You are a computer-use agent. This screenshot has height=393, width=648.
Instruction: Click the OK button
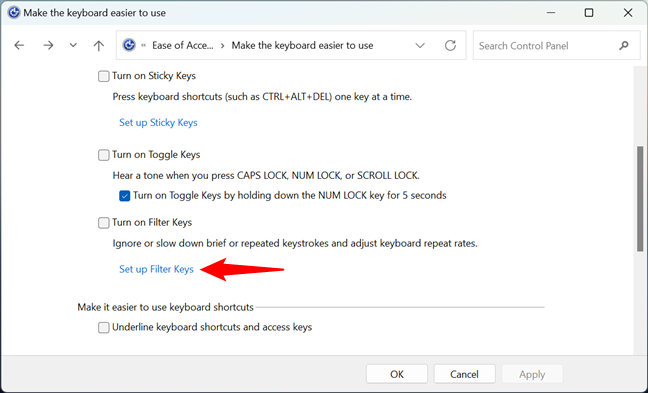coord(397,374)
